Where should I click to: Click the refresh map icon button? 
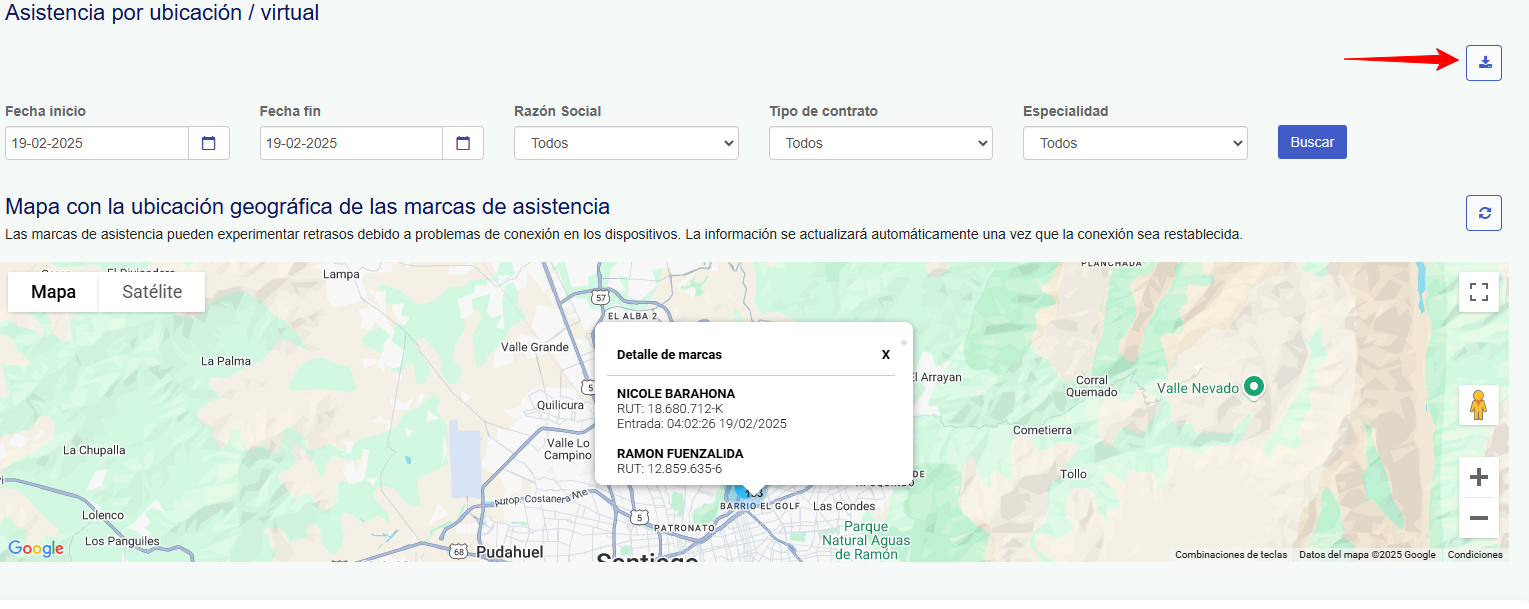[1484, 213]
